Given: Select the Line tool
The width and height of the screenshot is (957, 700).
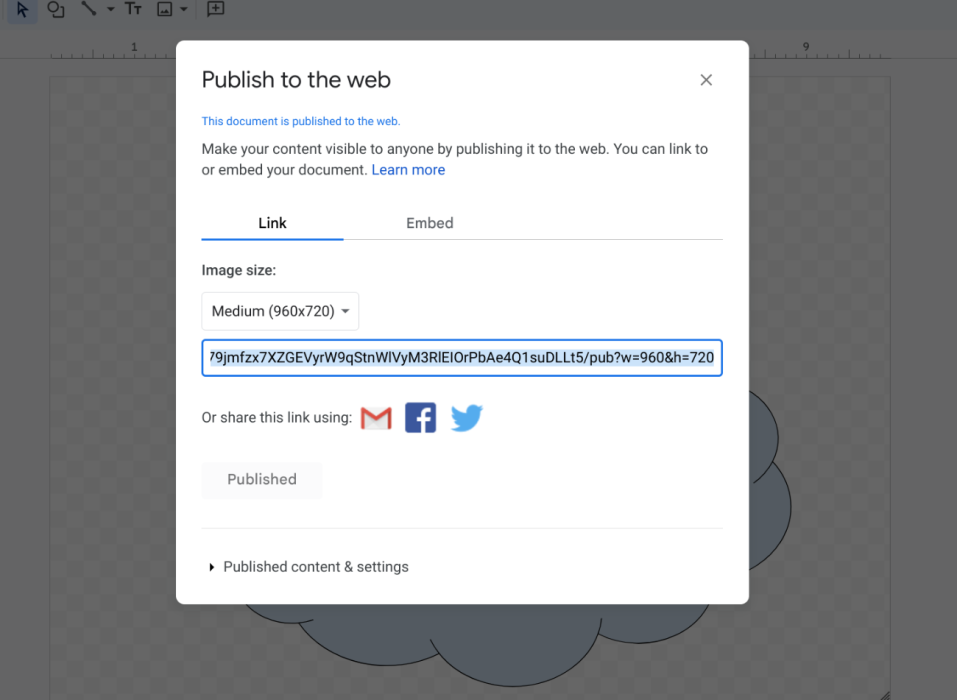Looking at the screenshot, I should 89,11.
